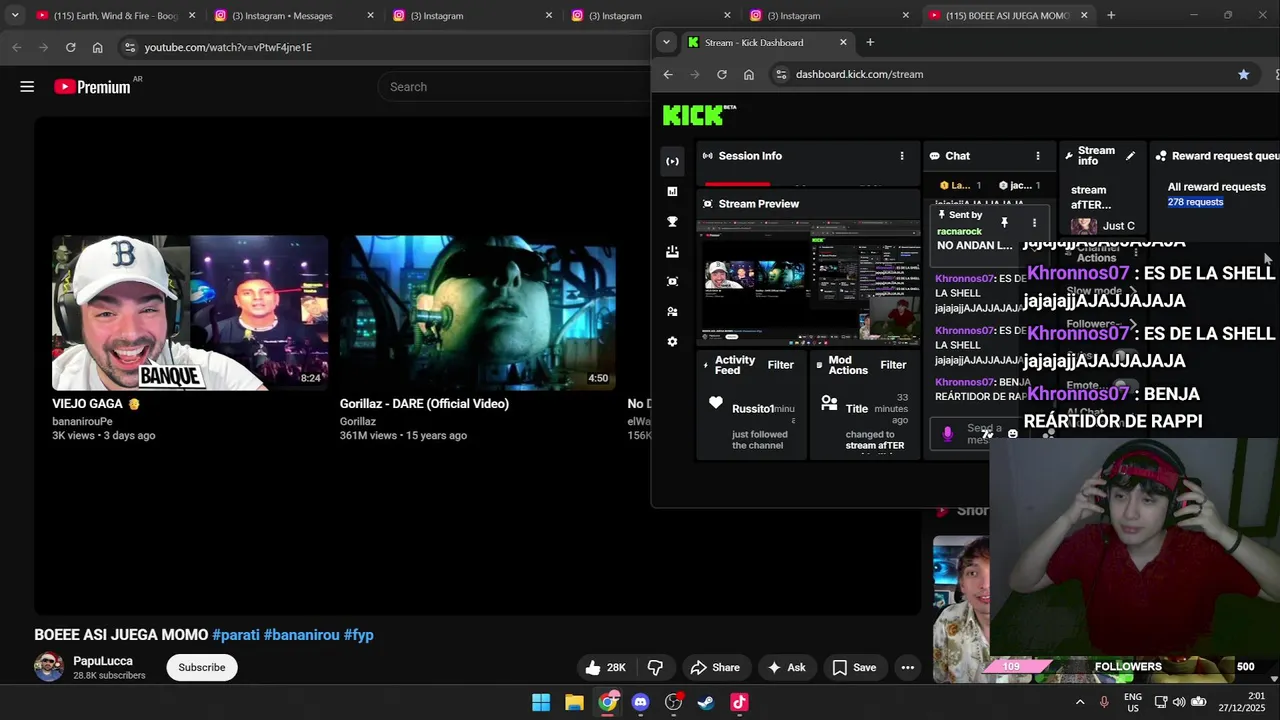Click the Share button
The image size is (1280, 720).
(714, 668)
